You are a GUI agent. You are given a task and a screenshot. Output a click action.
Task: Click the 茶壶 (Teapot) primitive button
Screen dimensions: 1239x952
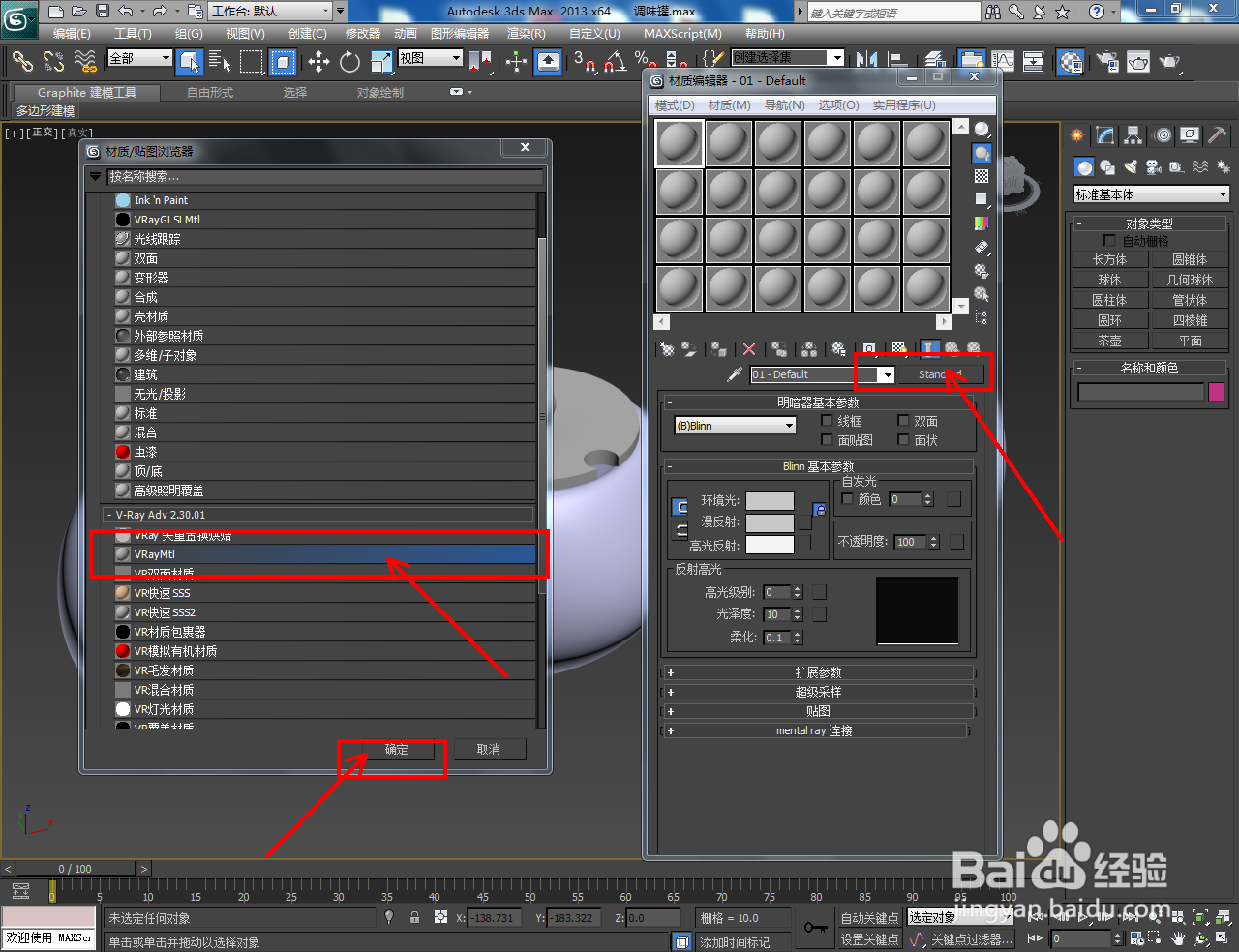1109,341
